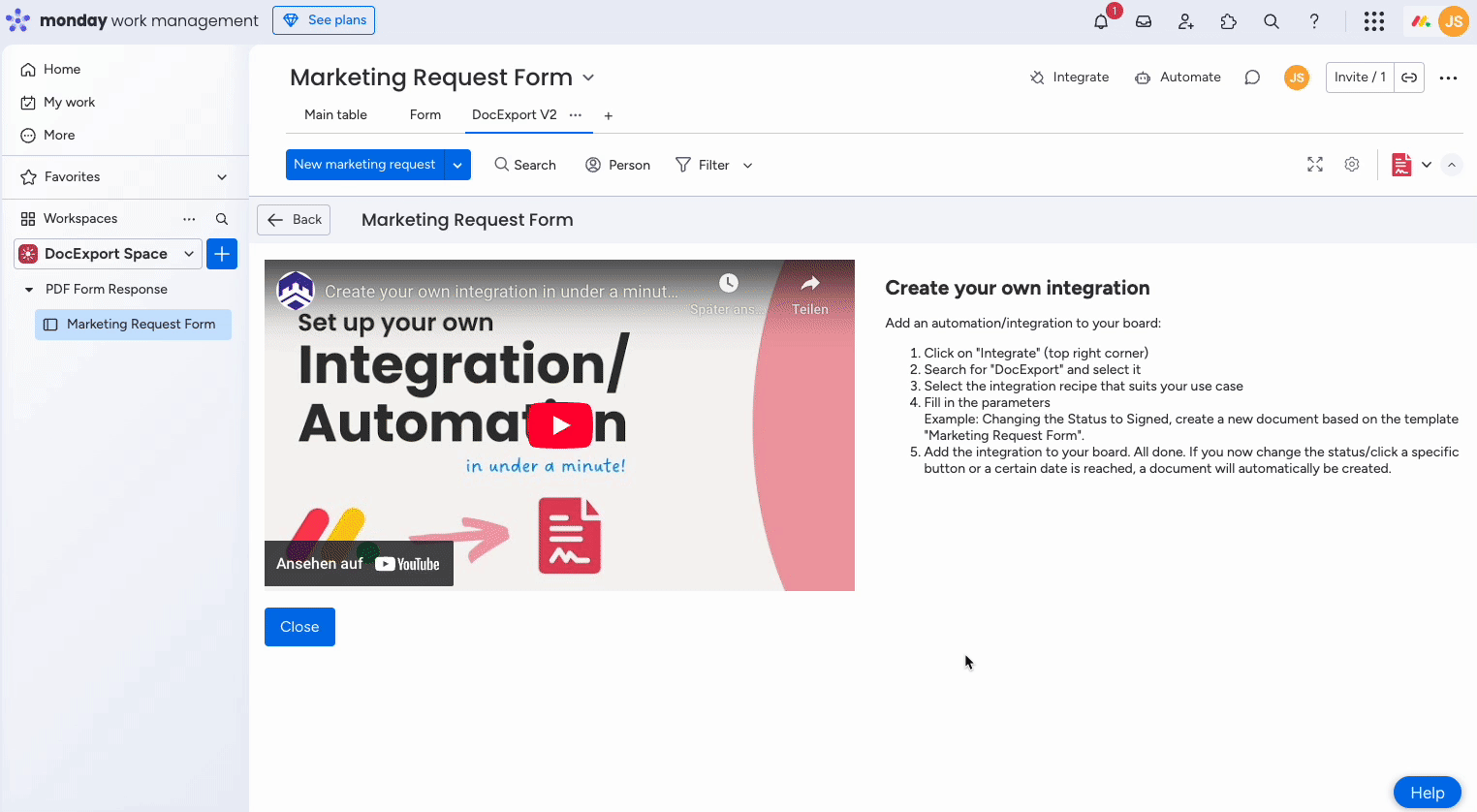Click the JS board member avatar
The image size is (1477, 812).
tap(1297, 78)
